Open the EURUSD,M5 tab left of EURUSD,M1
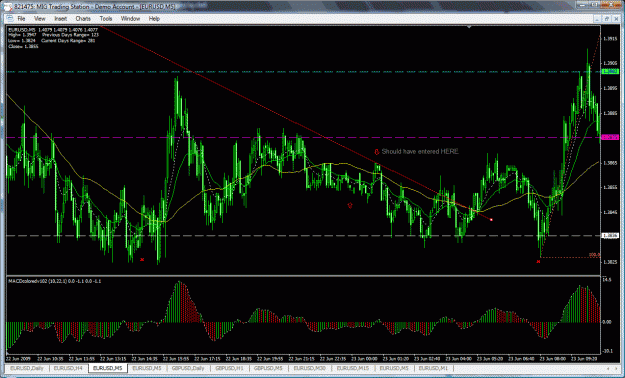 point(395,368)
